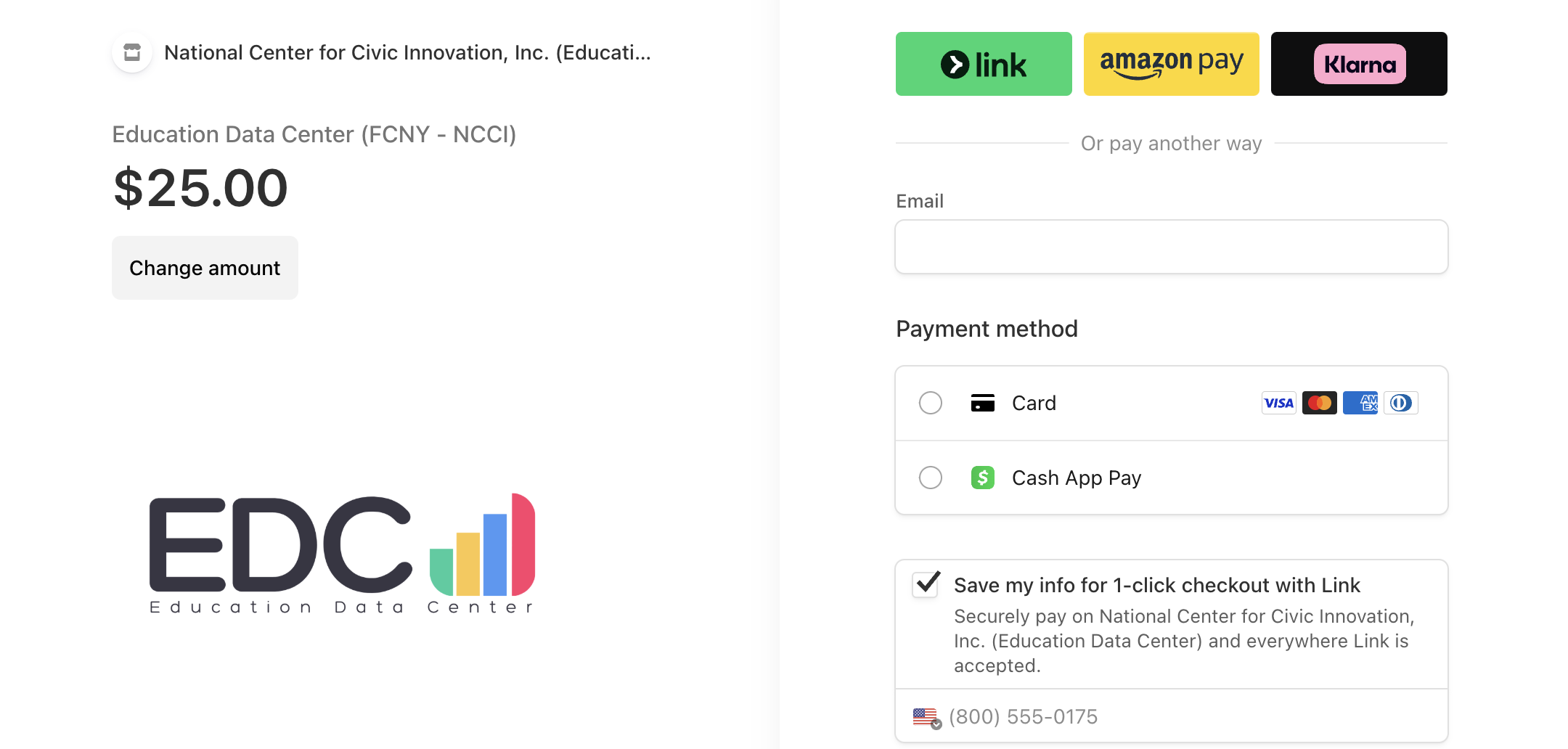1568x749 pixels.
Task: Open the US flag country code dropdown
Action: tap(927, 718)
